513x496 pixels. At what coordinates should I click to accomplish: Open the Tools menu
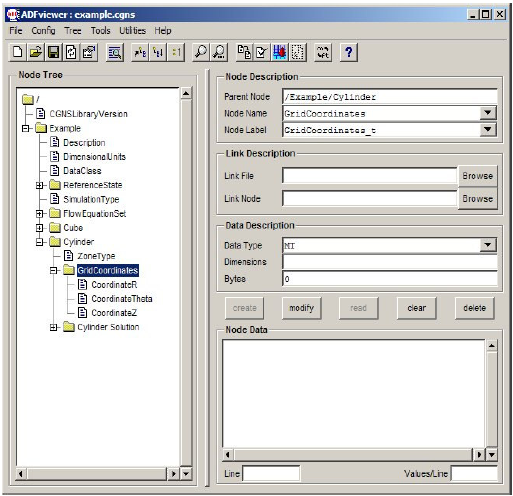tap(100, 31)
